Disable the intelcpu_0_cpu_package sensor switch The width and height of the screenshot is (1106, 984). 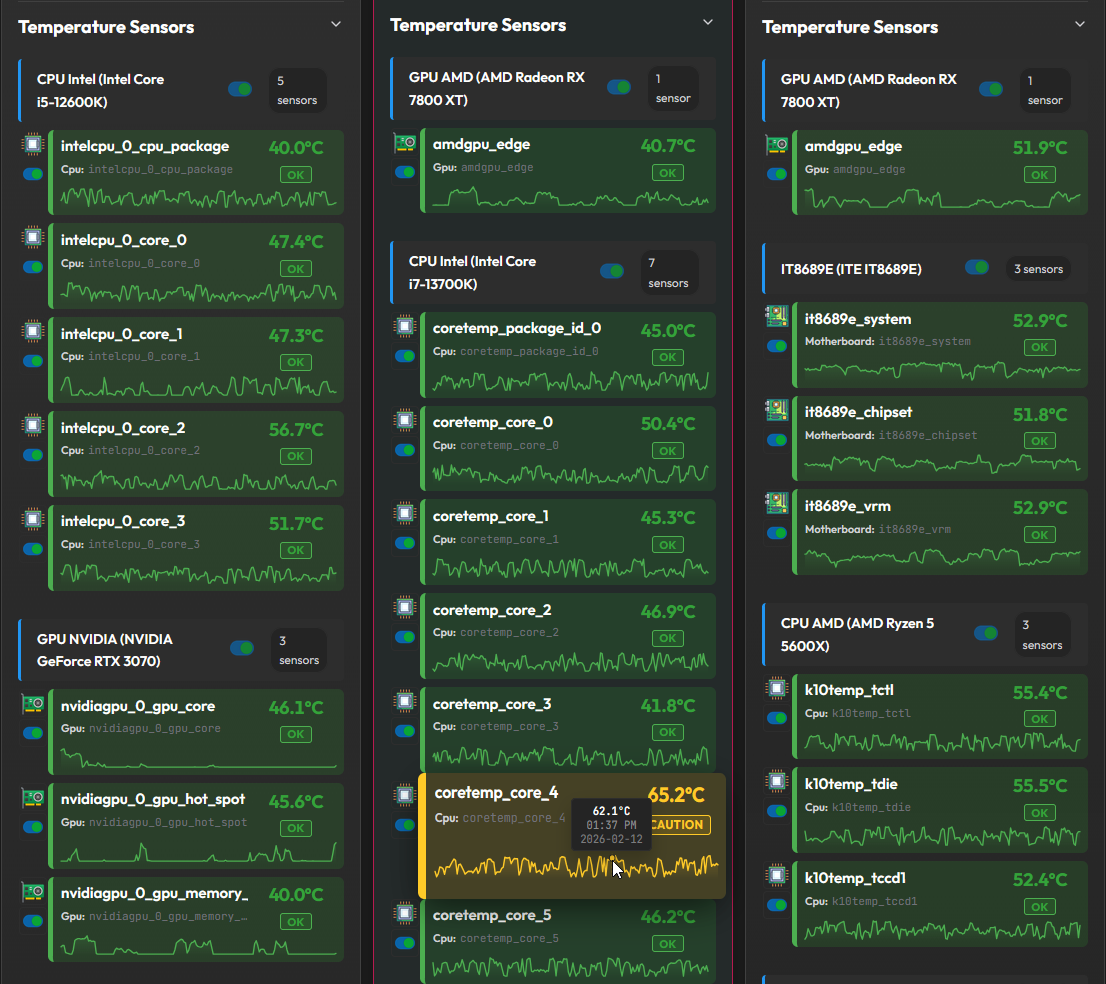(x=33, y=174)
